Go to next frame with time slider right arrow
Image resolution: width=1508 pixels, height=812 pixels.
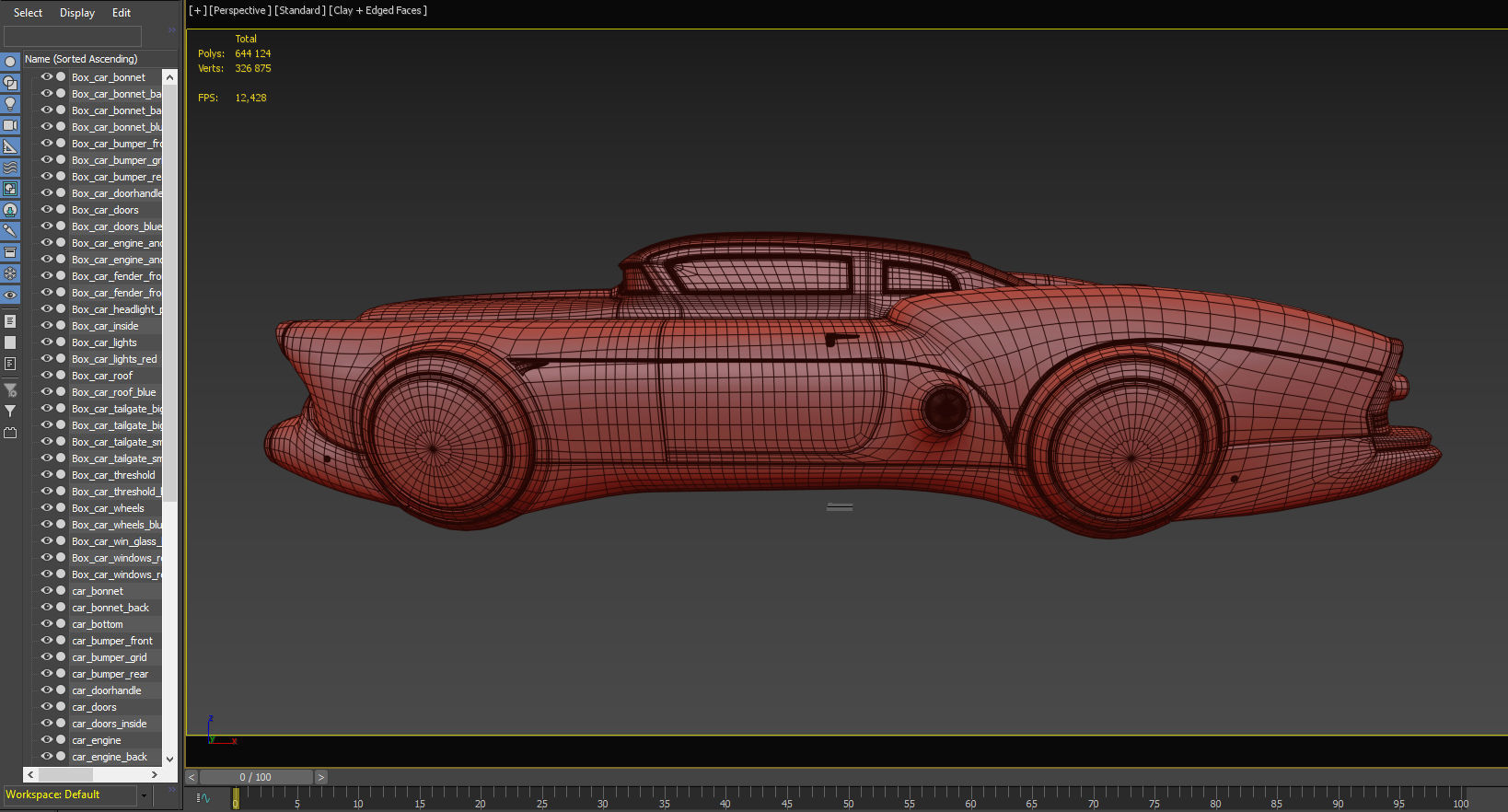[320, 777]
